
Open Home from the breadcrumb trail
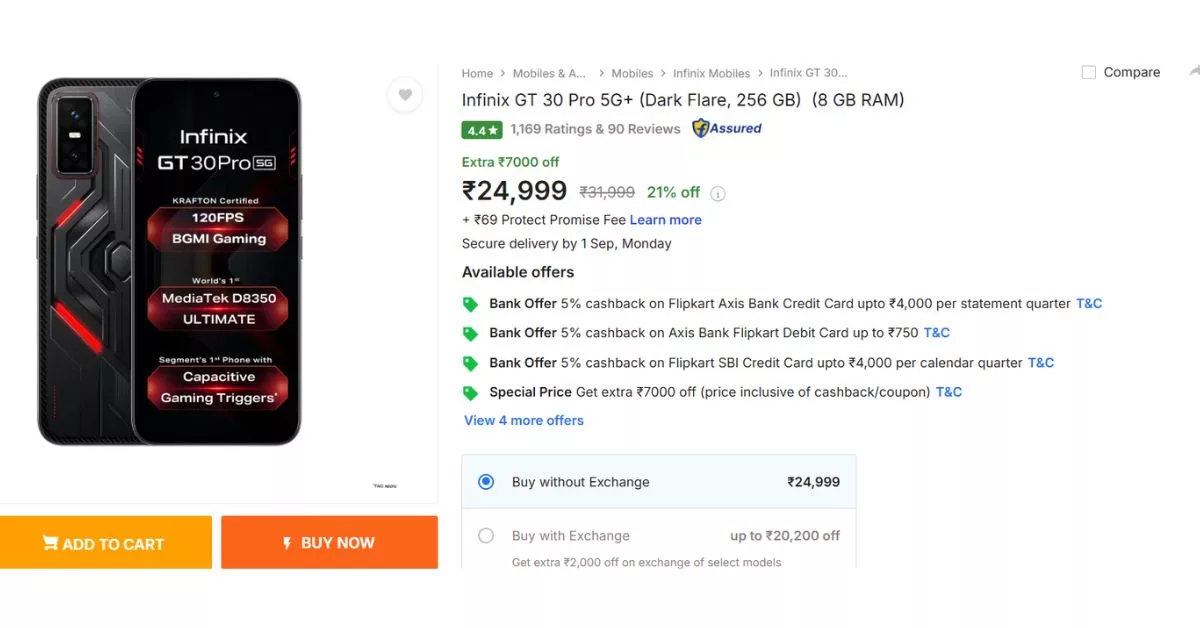point(477,73)
